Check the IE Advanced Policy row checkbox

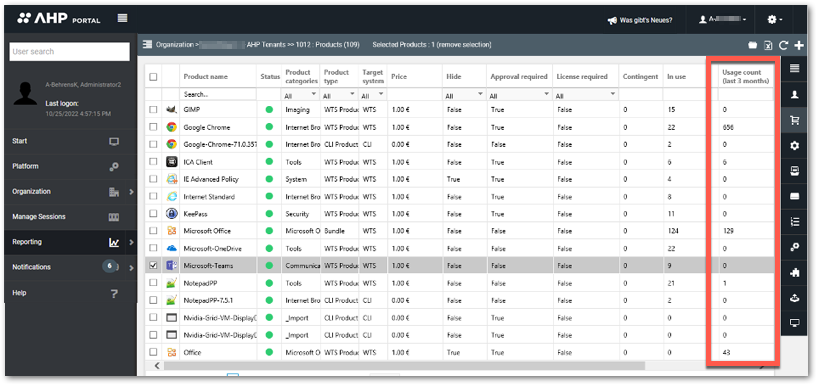pyautogui.click(x=153, y=179)
